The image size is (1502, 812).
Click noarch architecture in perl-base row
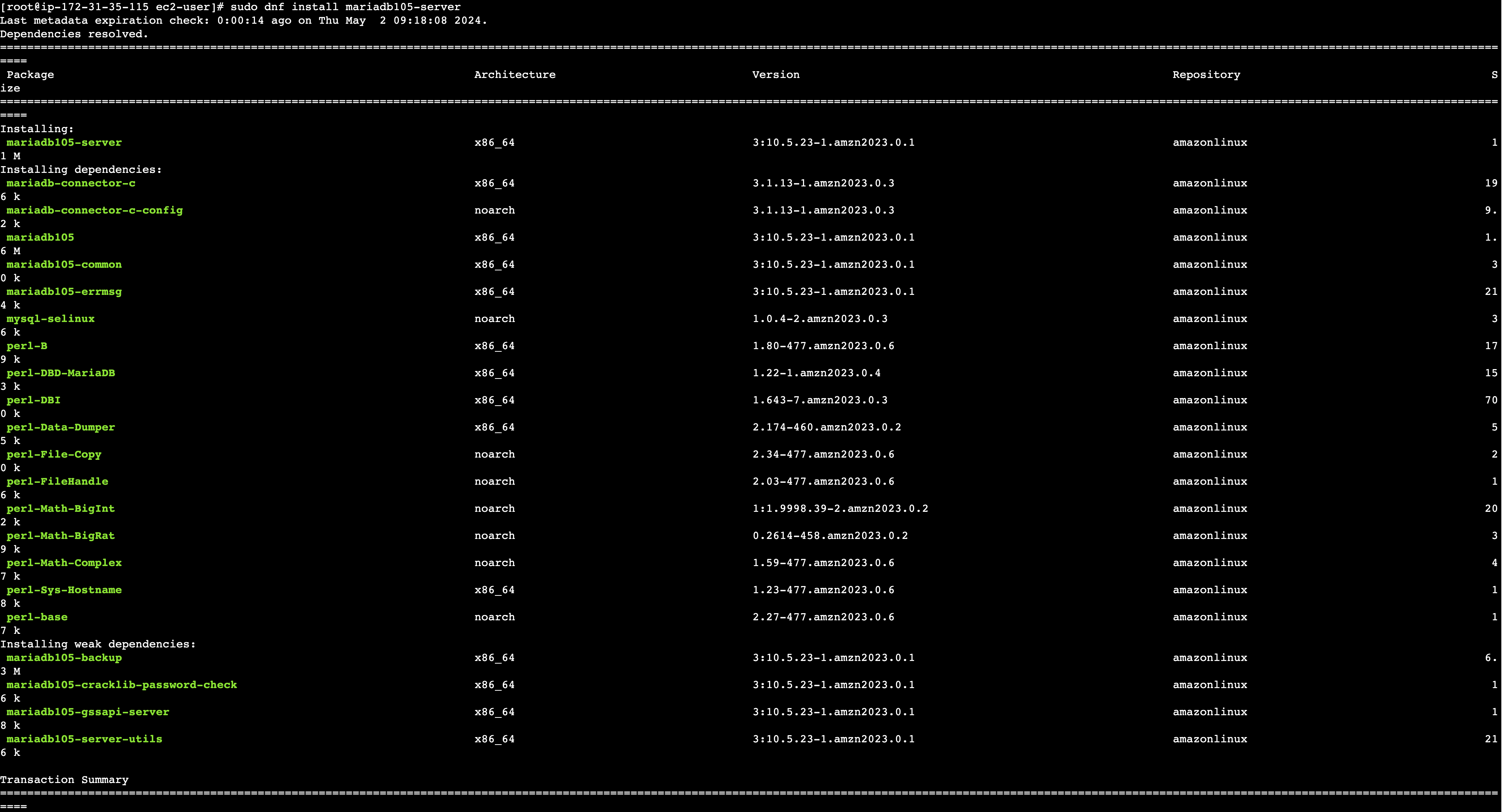(x=495, y=617)
